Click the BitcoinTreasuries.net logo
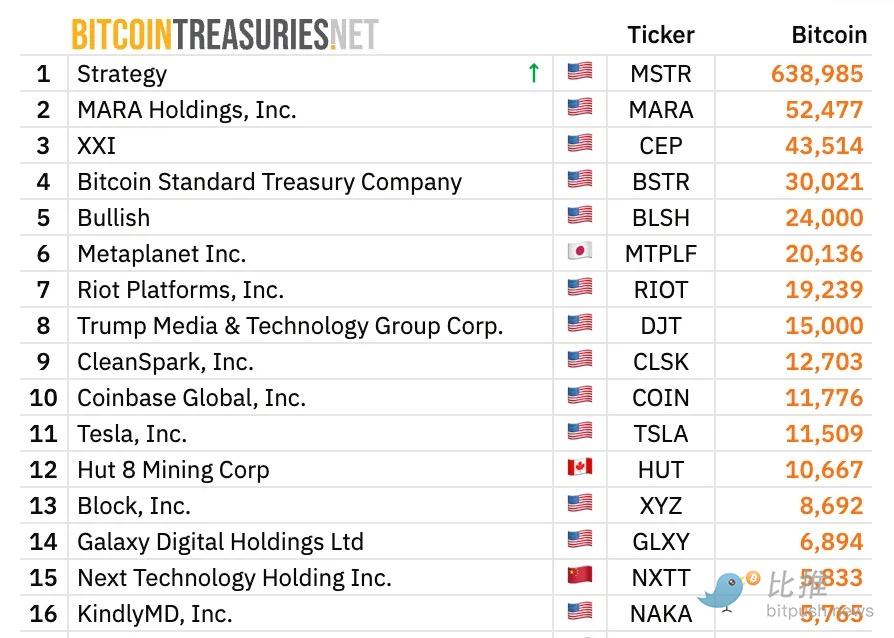Screen dimensions: 894x638 point(224,35)
